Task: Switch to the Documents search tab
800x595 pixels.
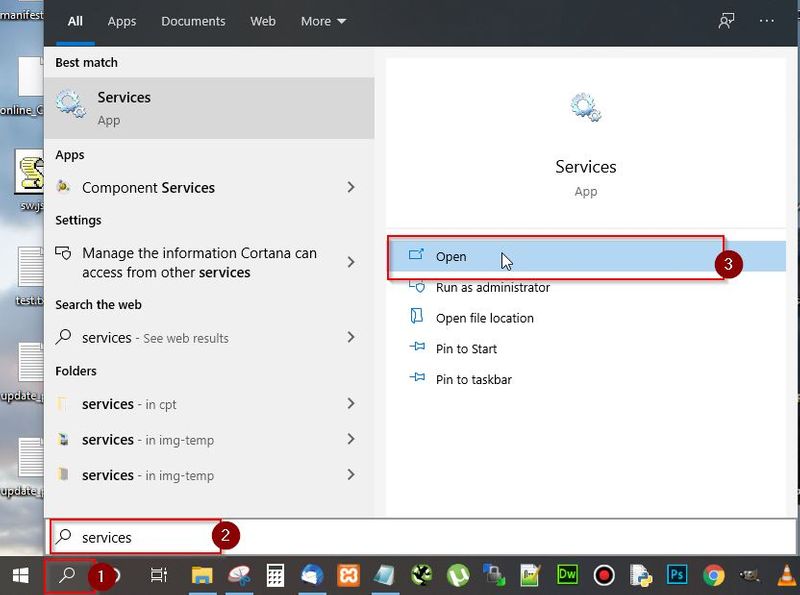Action: tap(193, 21)
